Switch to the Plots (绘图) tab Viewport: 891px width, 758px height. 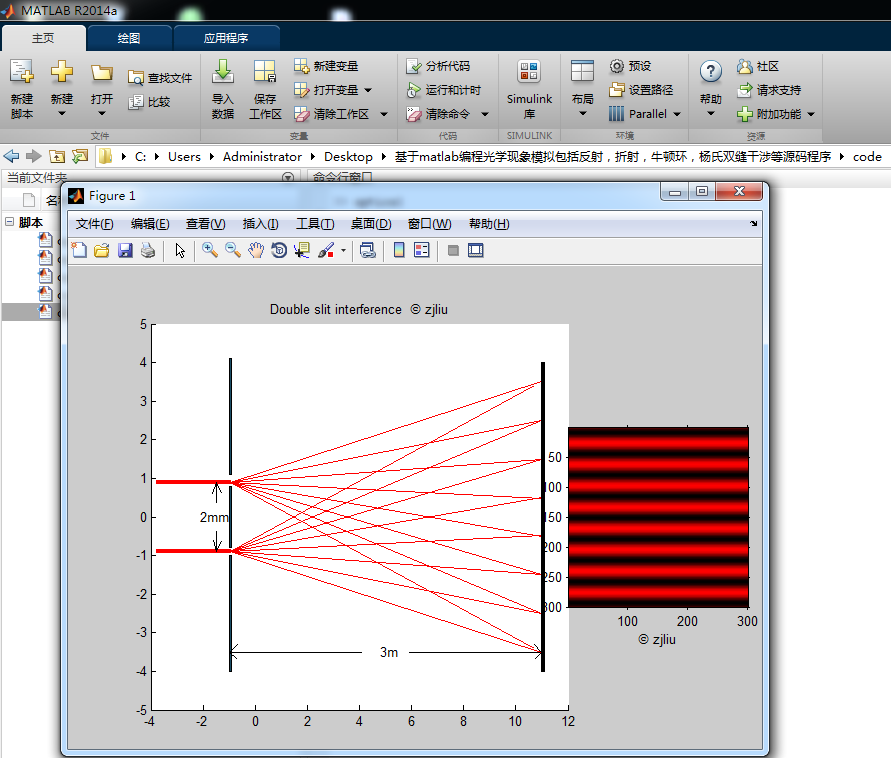click(129, 38)
